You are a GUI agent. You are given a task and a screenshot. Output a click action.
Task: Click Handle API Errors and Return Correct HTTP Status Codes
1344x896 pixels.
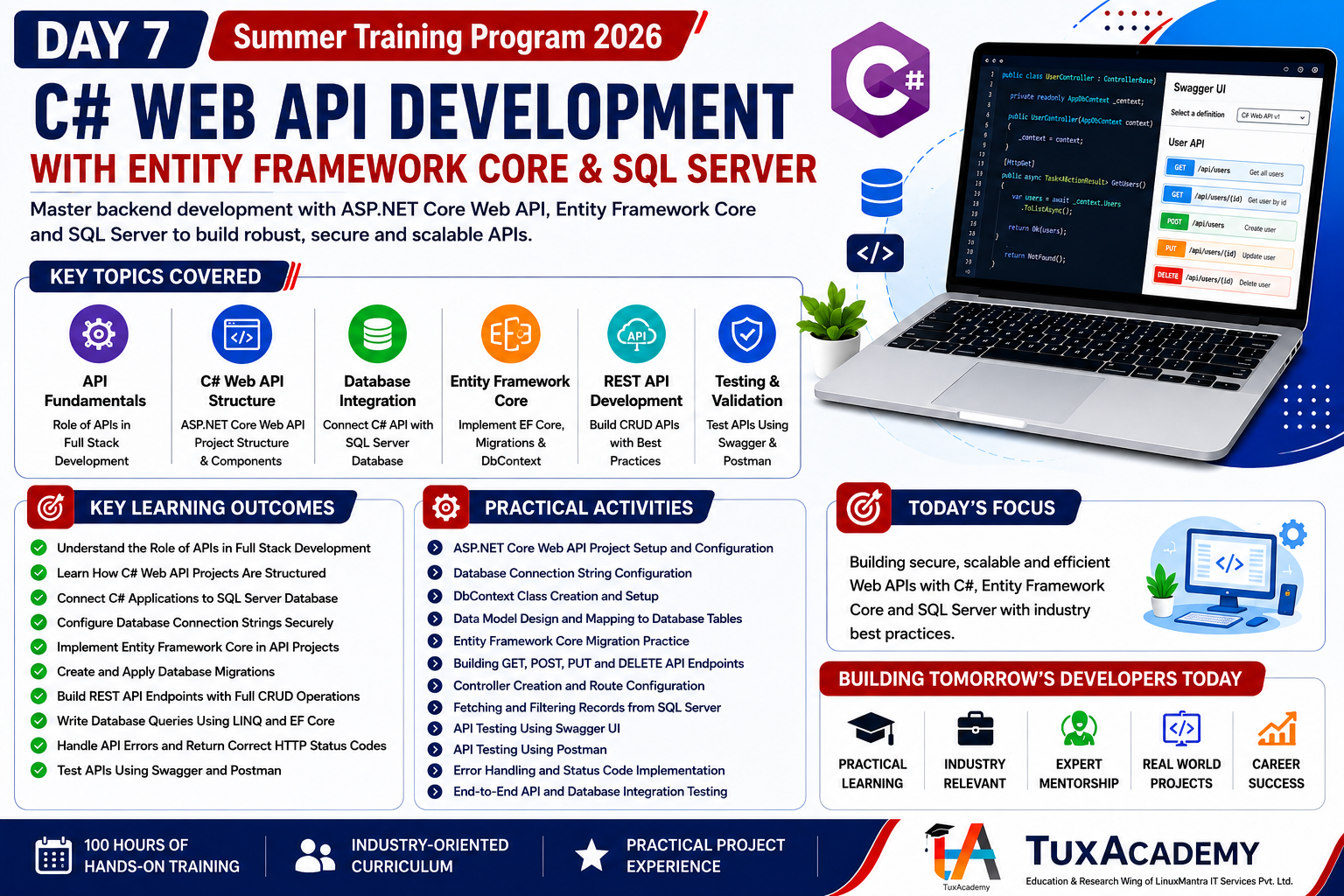point(221,745)
